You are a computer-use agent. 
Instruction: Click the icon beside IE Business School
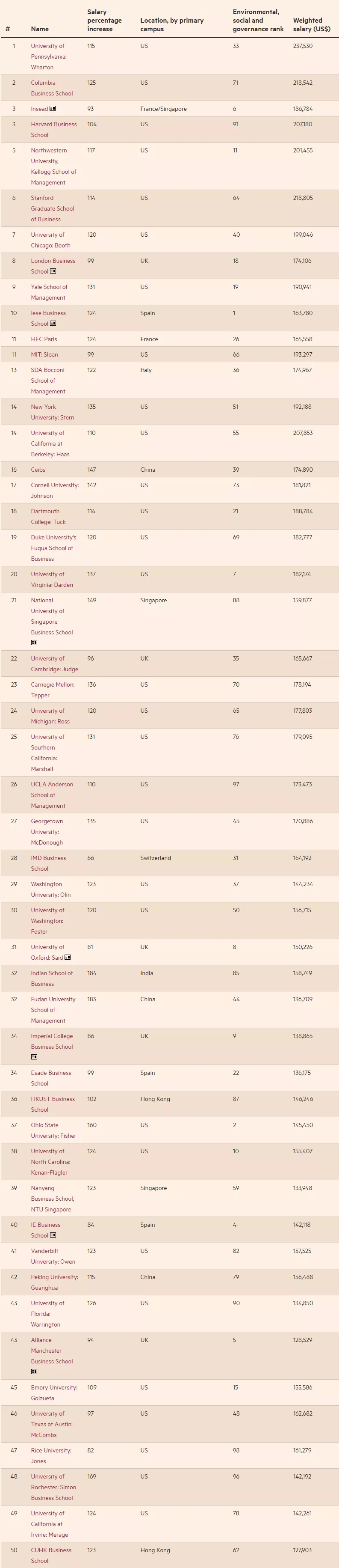tap(53, 1236)
